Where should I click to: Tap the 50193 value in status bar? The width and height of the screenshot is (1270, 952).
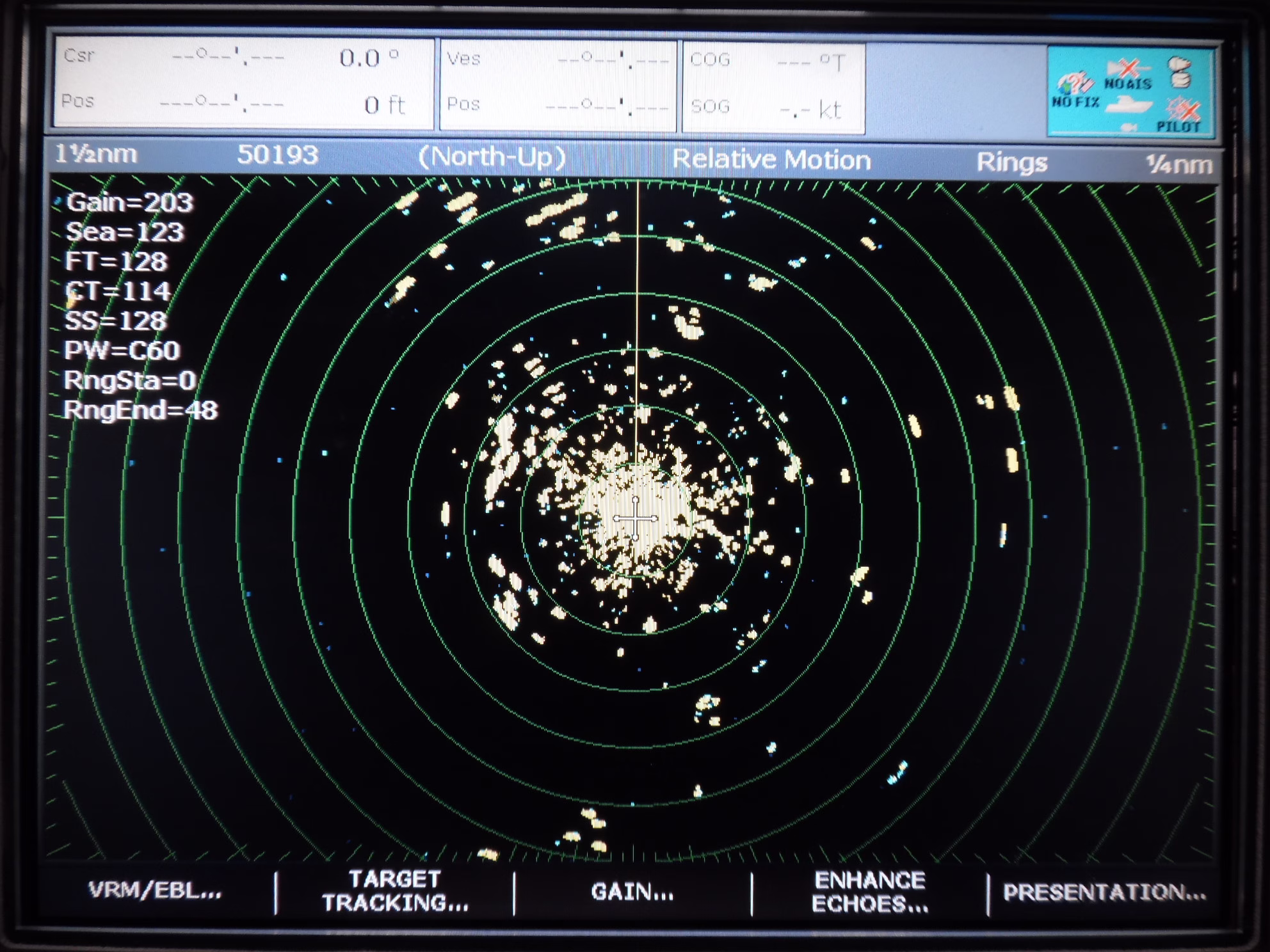pyautogui.click(x=277, y=155)
